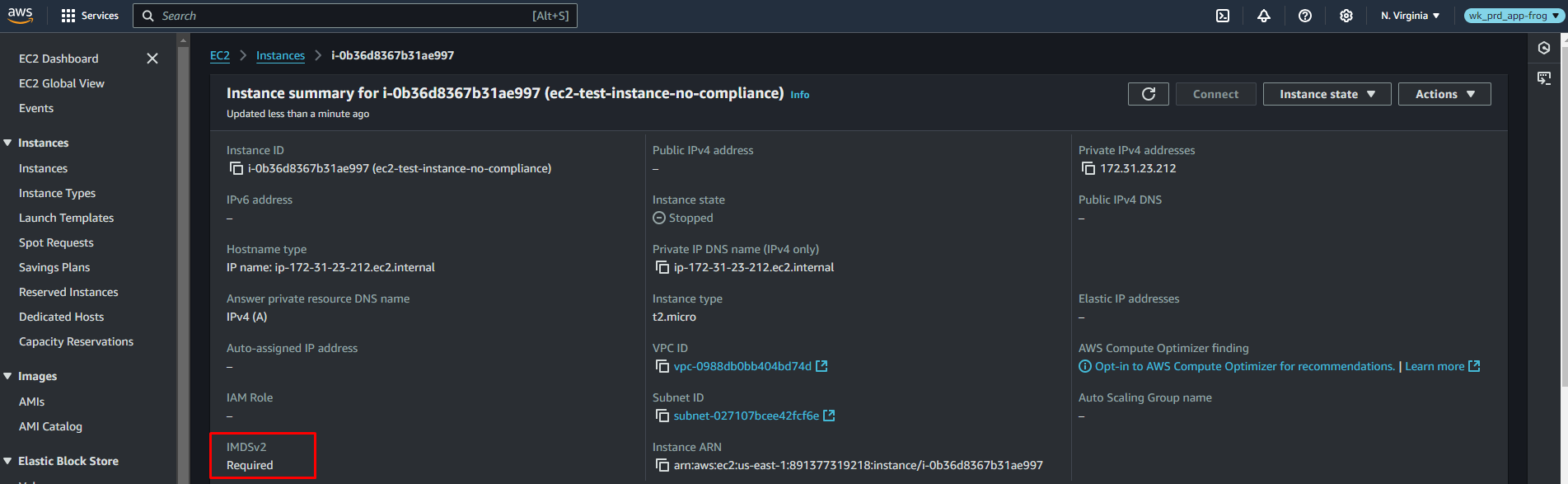Open AWS CloudShell icon in top bar
Viewport: 1568px width, 484px height.
1223,16
